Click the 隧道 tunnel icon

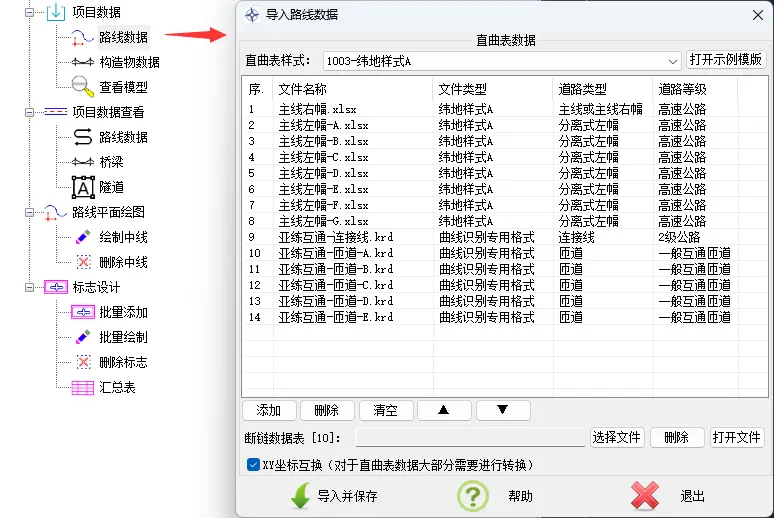tap(82, 187)
